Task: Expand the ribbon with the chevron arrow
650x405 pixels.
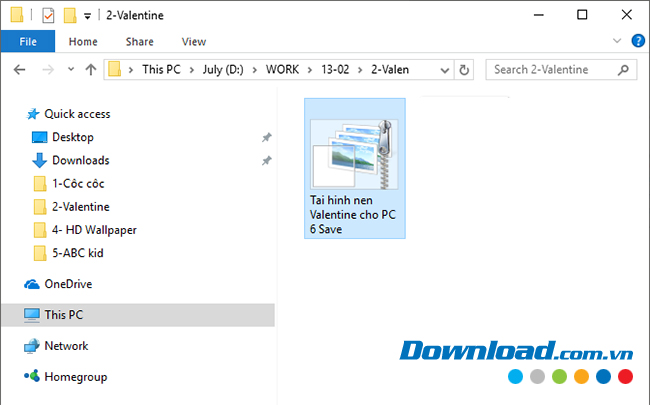Action: [x=615, y=42]
